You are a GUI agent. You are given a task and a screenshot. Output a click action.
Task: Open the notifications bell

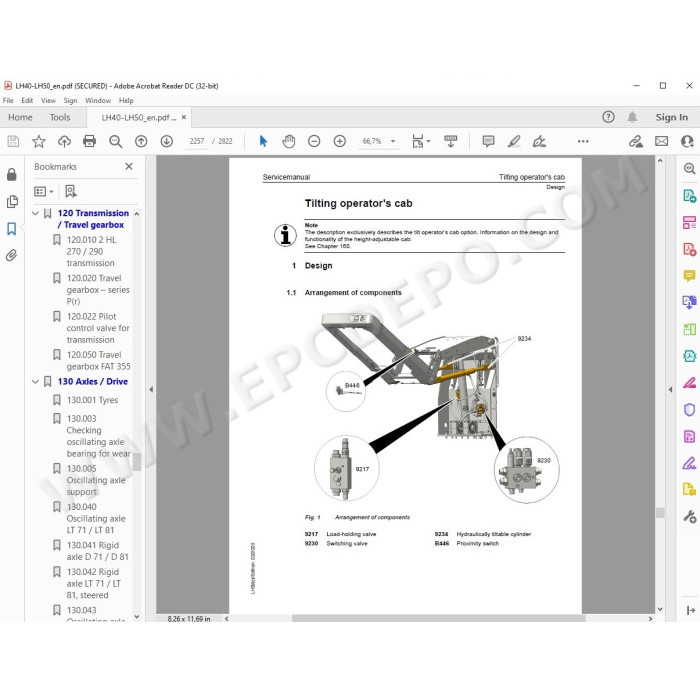(x=632, y=117)
